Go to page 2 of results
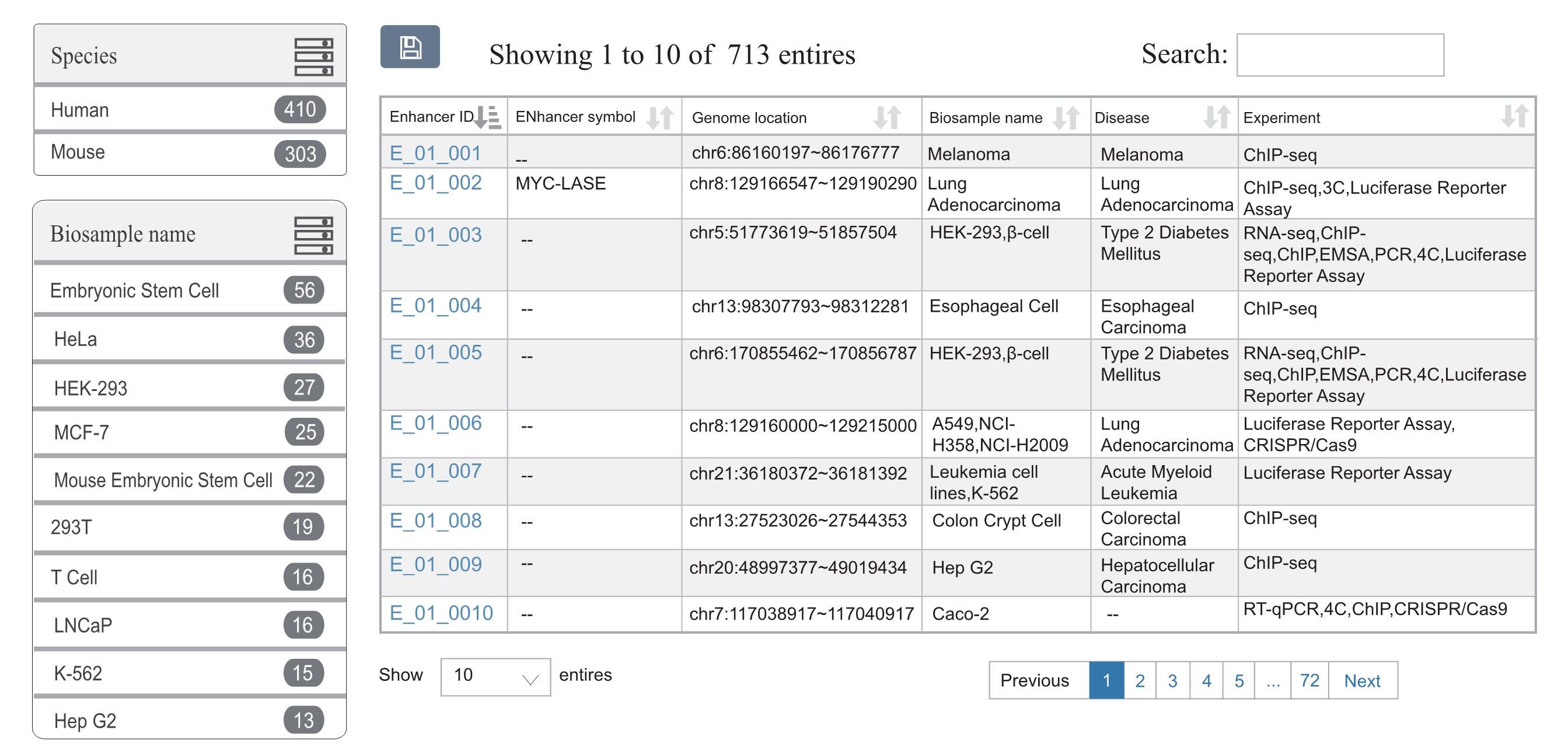 pyautogui.click(x=1140, y=680)
